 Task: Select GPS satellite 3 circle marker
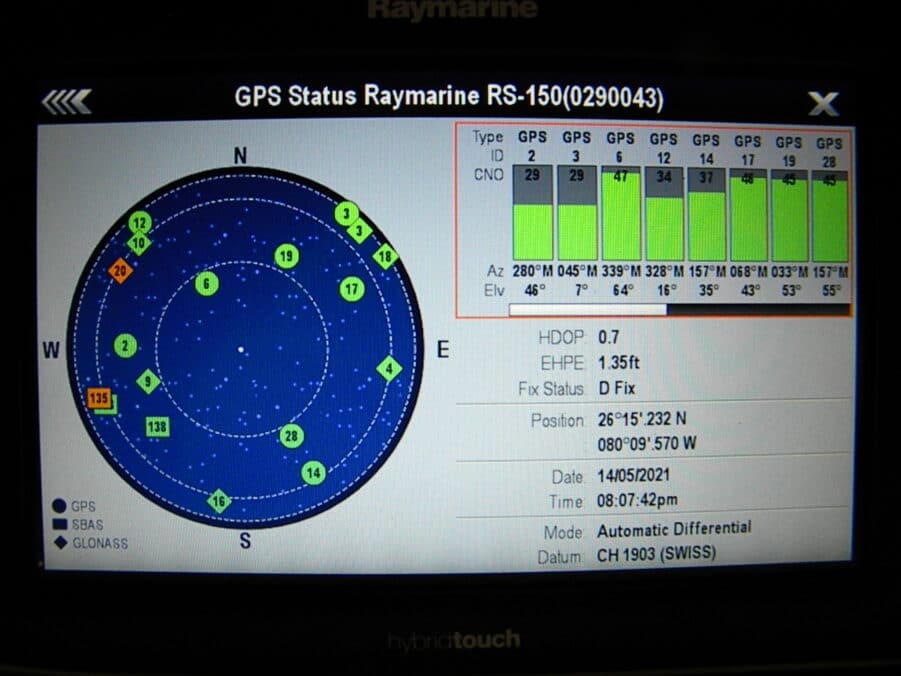click(346, 214)
